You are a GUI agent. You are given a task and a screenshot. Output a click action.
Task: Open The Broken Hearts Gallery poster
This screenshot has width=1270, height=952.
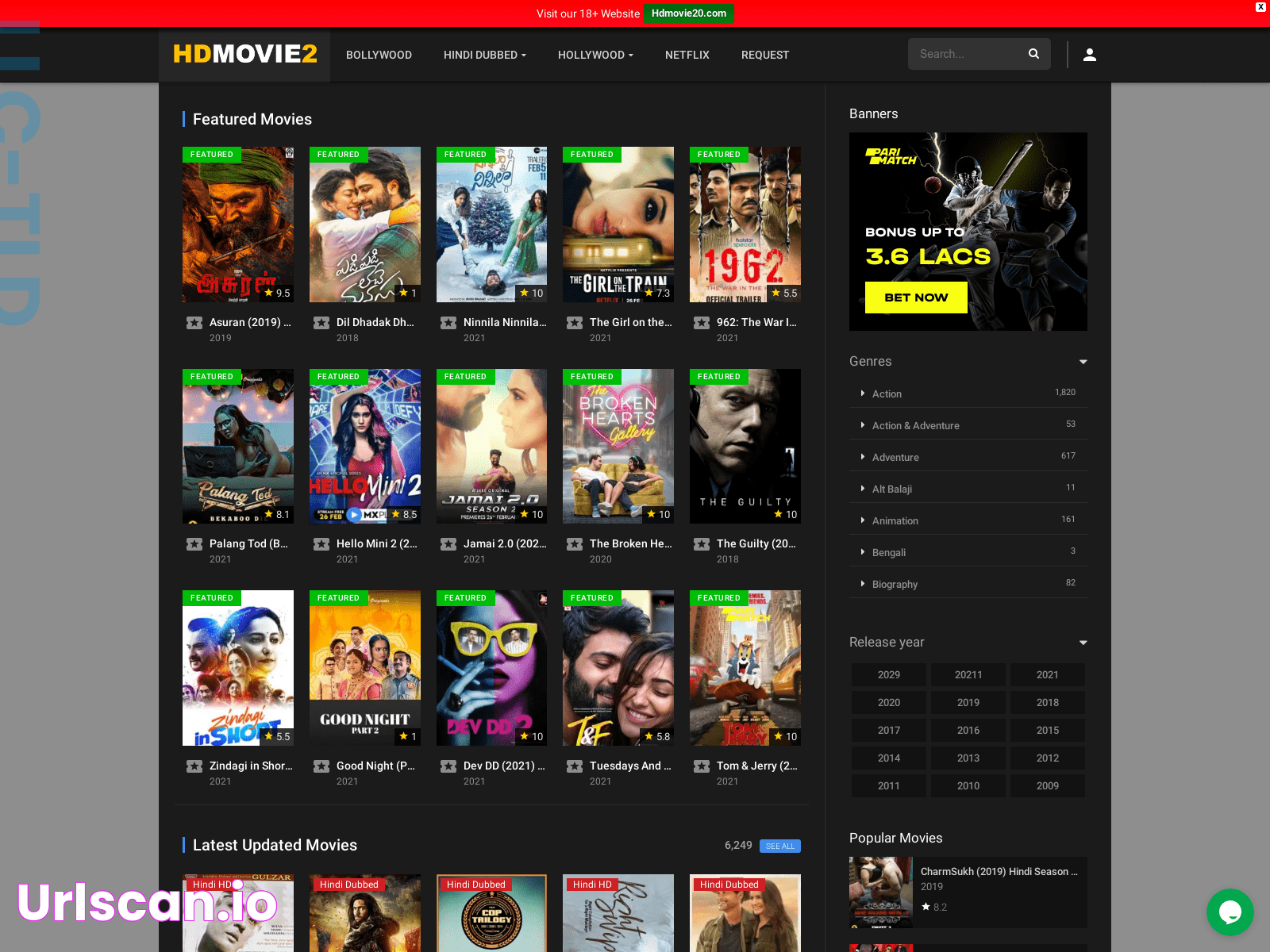(x=618, y=446)
